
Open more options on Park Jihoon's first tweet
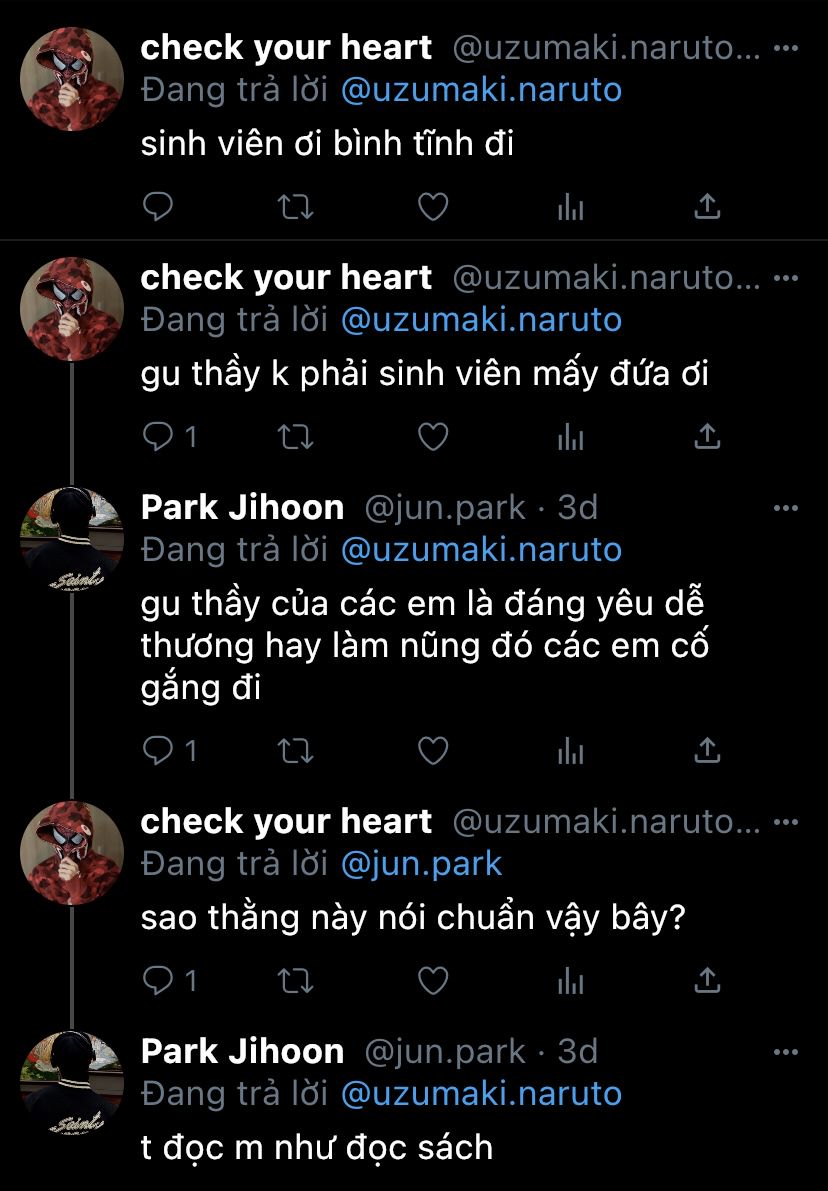tap(788, 508)
